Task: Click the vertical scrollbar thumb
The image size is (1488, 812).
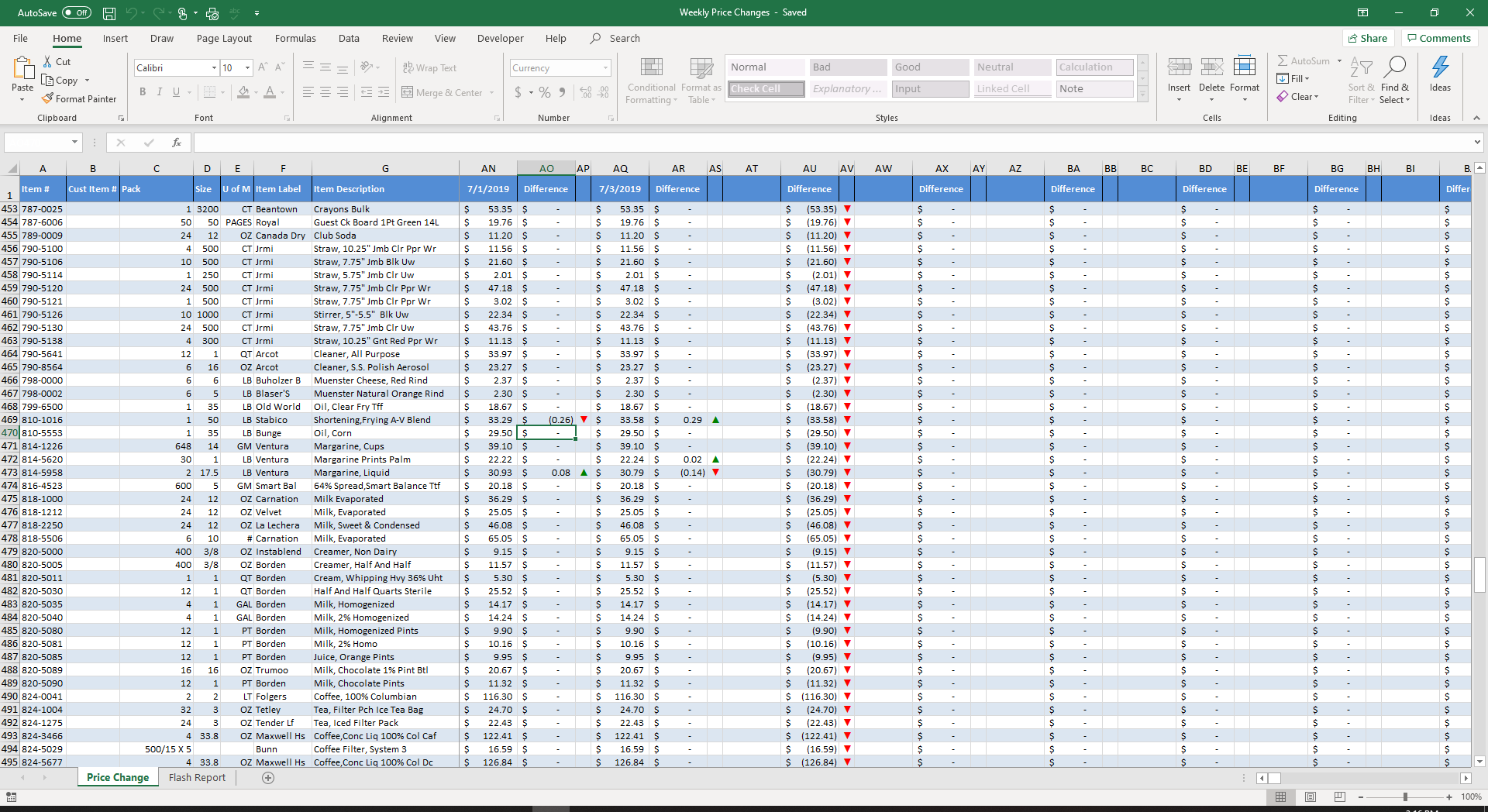Action: click(1479, 575)
